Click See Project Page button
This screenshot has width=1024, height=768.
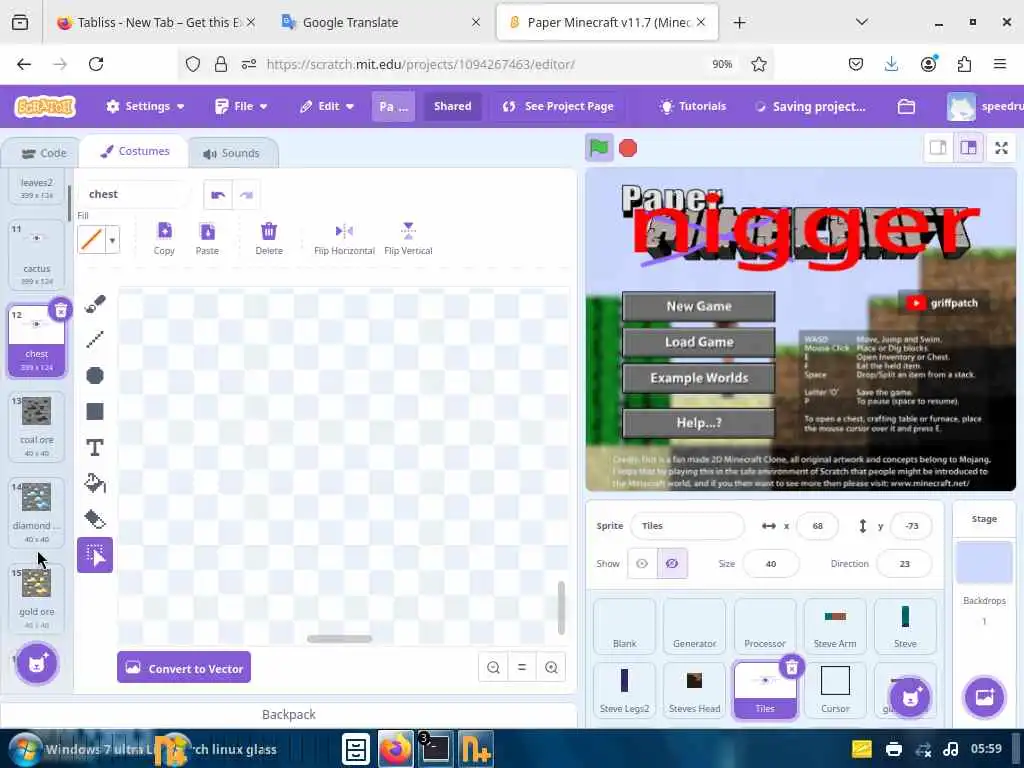[558, 106]
